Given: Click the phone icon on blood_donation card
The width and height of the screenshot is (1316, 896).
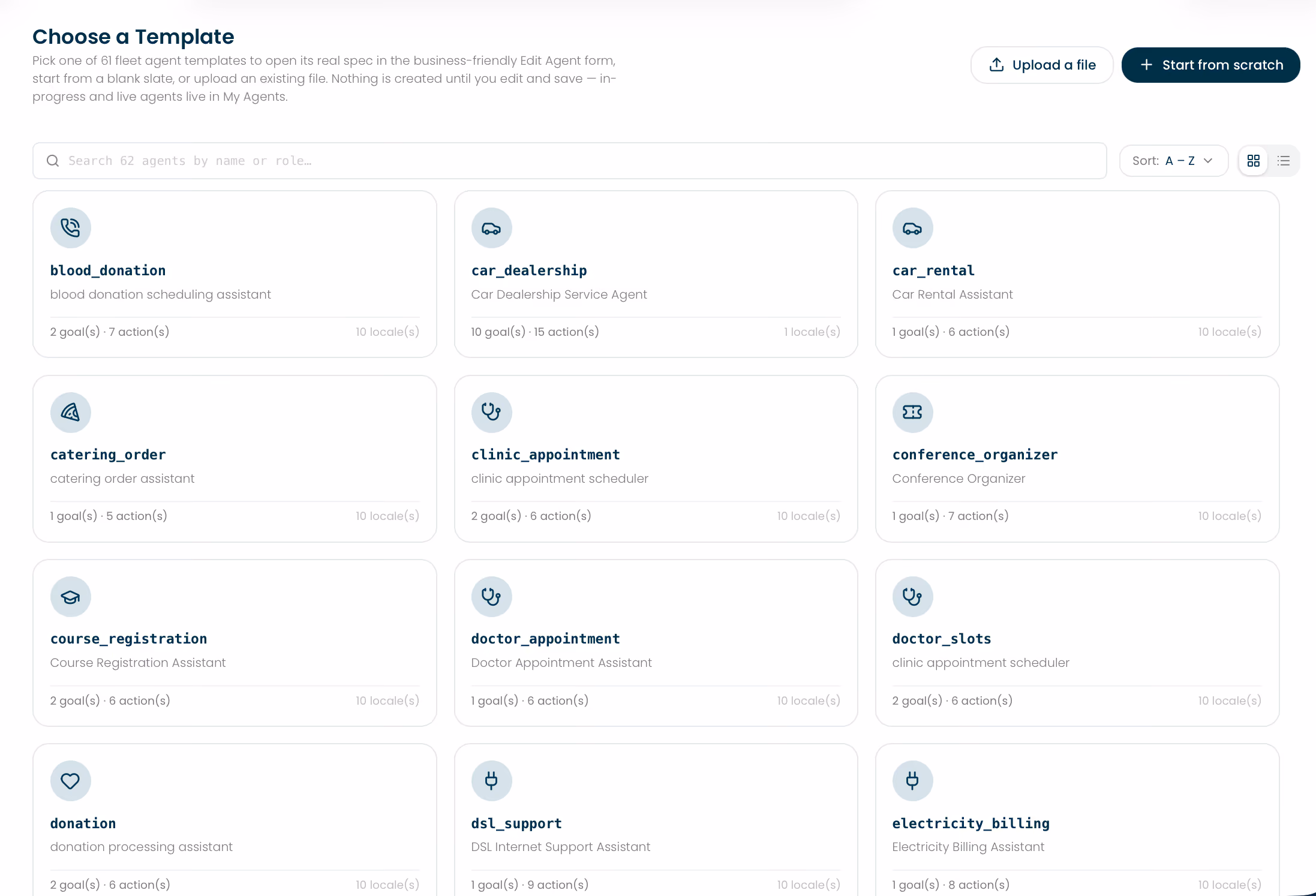Looking at the screenshot, I should click(70, 228).
